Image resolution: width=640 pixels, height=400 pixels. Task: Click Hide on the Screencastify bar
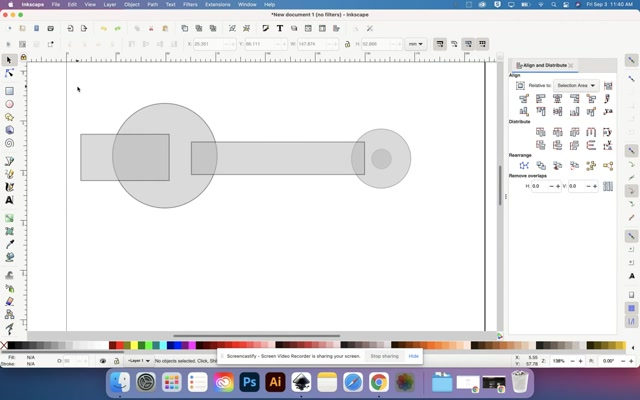413,356
